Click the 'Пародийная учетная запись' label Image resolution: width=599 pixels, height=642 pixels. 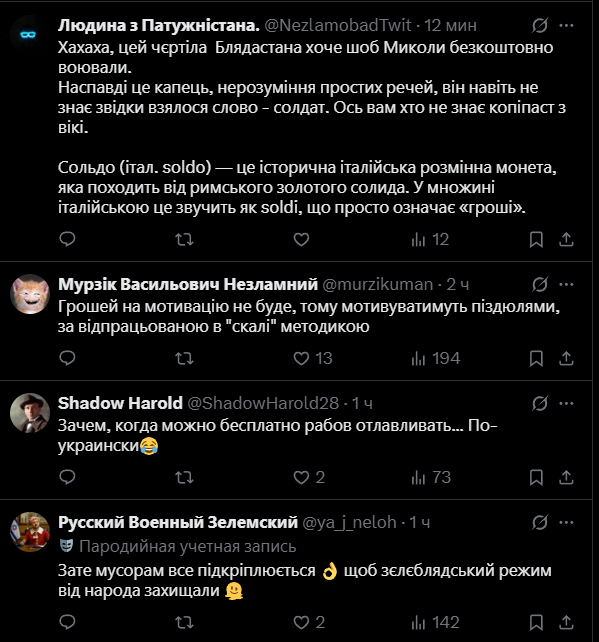click(x=188, y=547)
